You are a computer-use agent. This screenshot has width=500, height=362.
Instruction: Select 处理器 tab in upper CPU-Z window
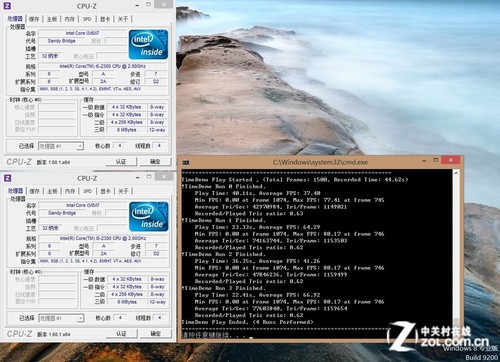(x=15, y=19)
